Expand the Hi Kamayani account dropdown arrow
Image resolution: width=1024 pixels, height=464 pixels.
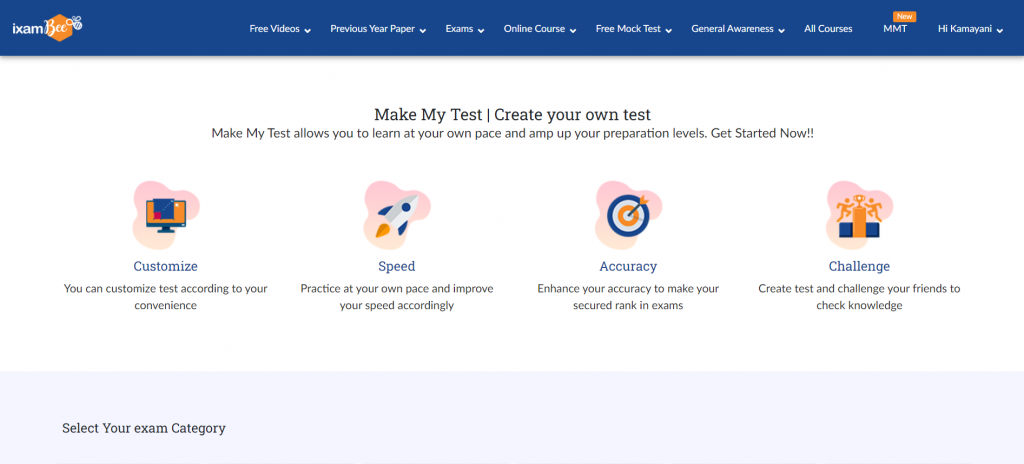tap(1000, 30)
